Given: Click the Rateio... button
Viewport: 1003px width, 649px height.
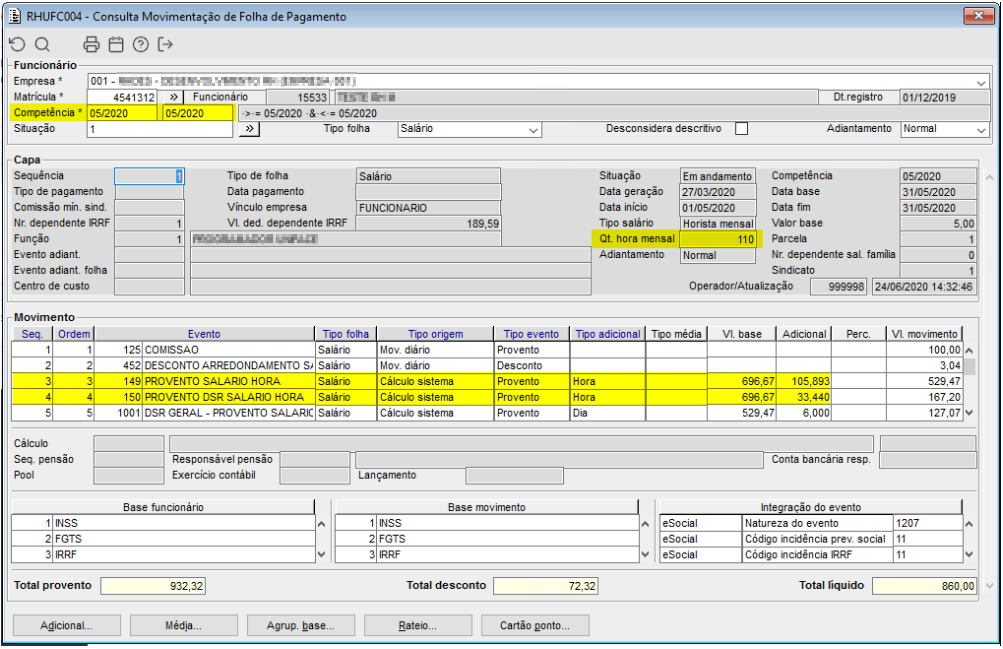Looking at the screenshot, I should 417,626.
